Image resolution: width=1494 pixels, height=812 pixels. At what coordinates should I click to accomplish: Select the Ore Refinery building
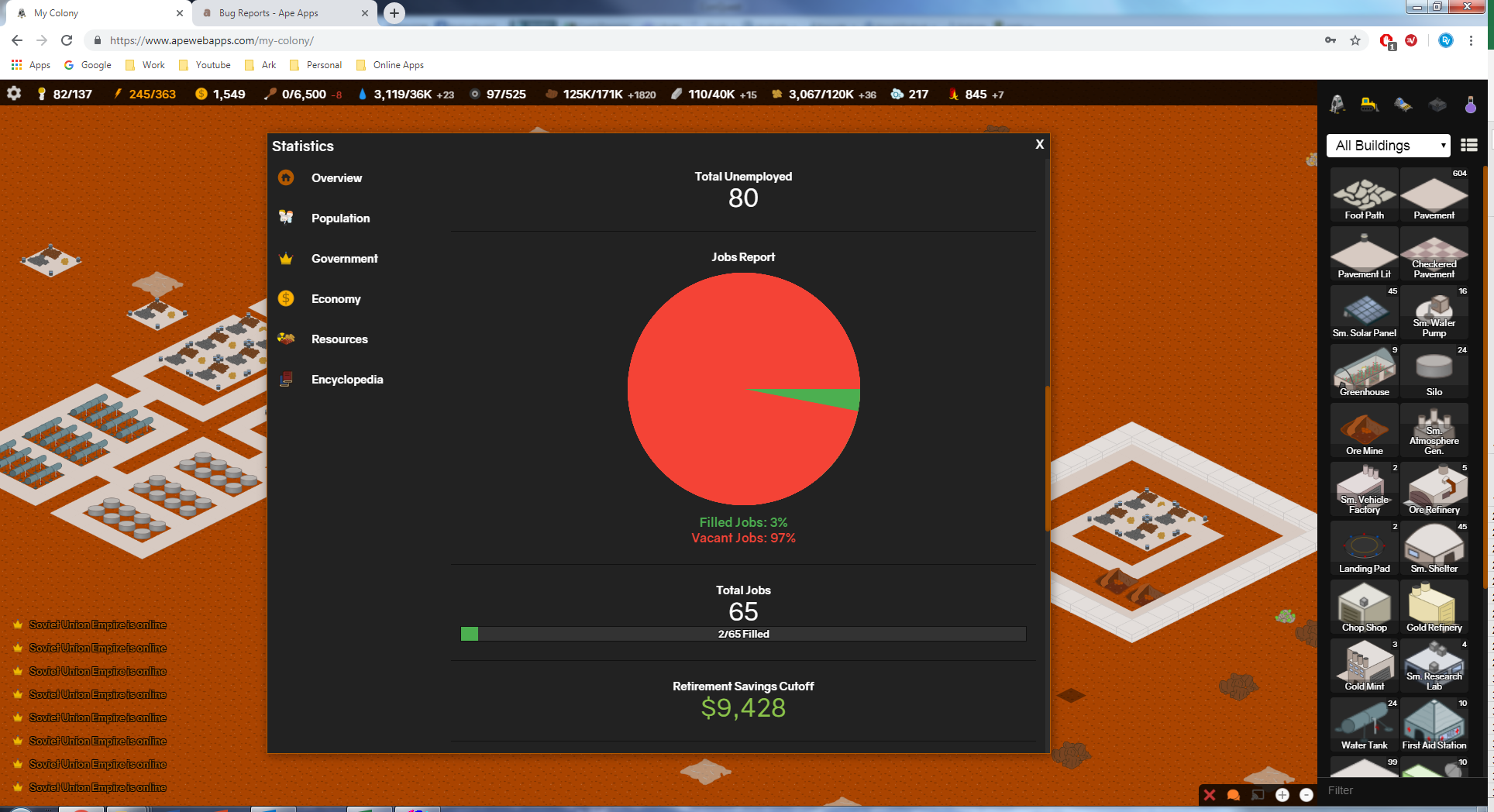click(1434, 490)
